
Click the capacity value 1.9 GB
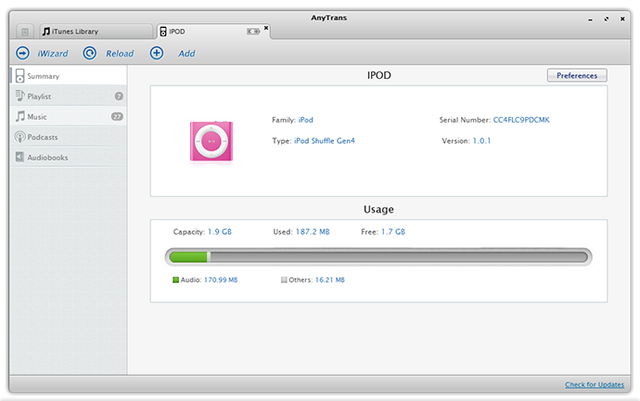[220, 232]
